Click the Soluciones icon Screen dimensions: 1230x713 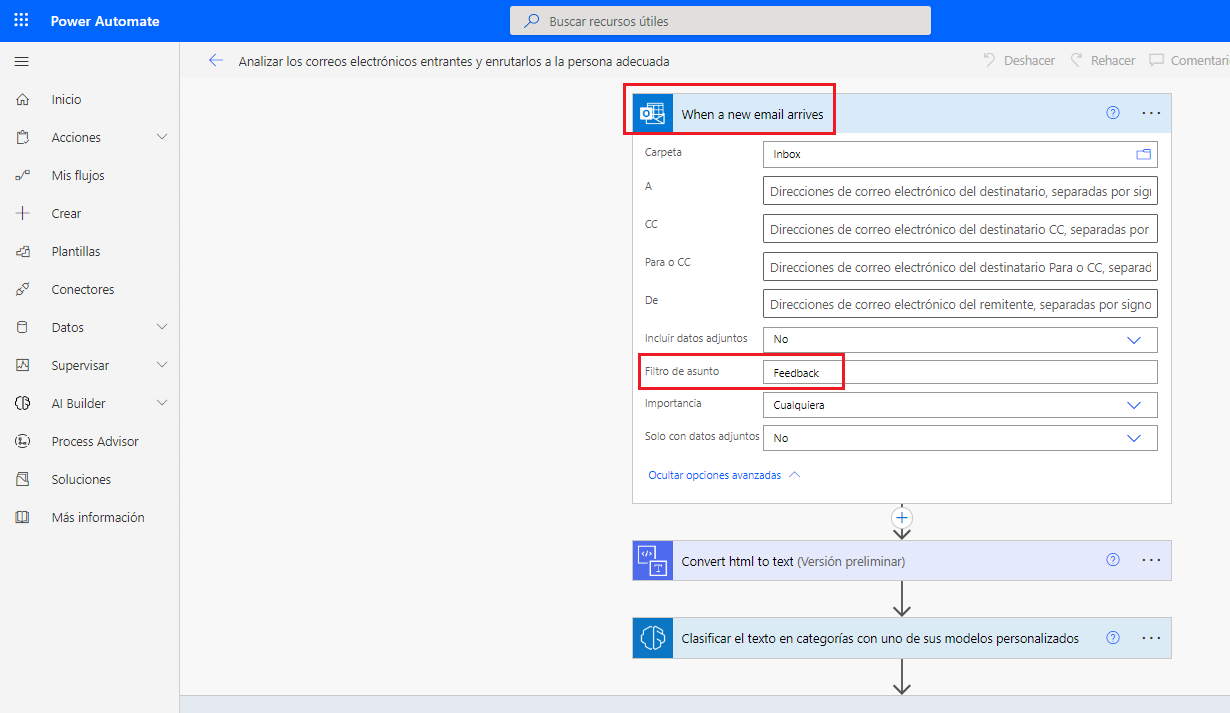coord(23,480)
